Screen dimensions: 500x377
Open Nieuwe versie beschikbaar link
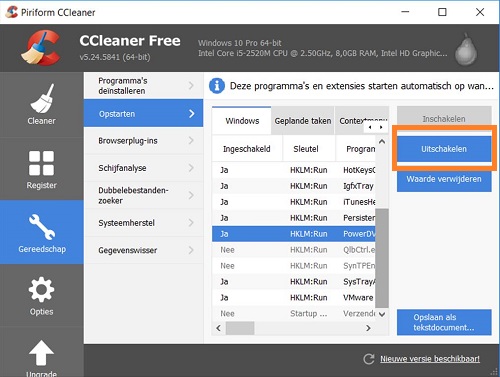[430, 359]
